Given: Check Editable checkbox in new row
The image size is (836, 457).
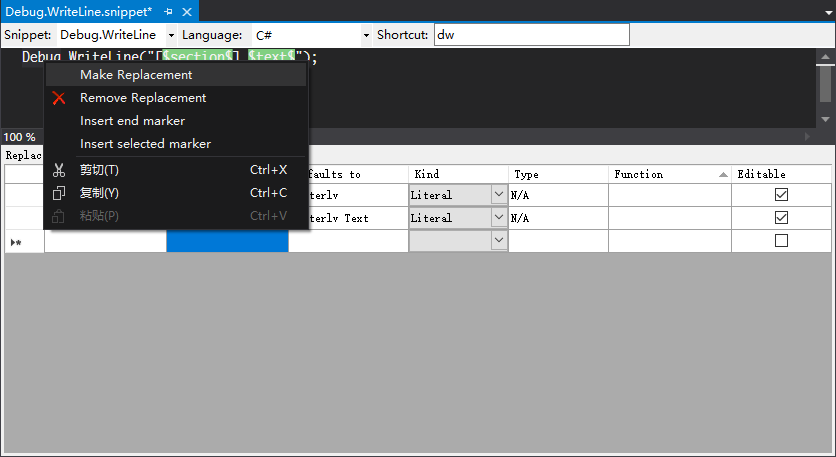Looking at the screenshot, I should coord(781,241).
